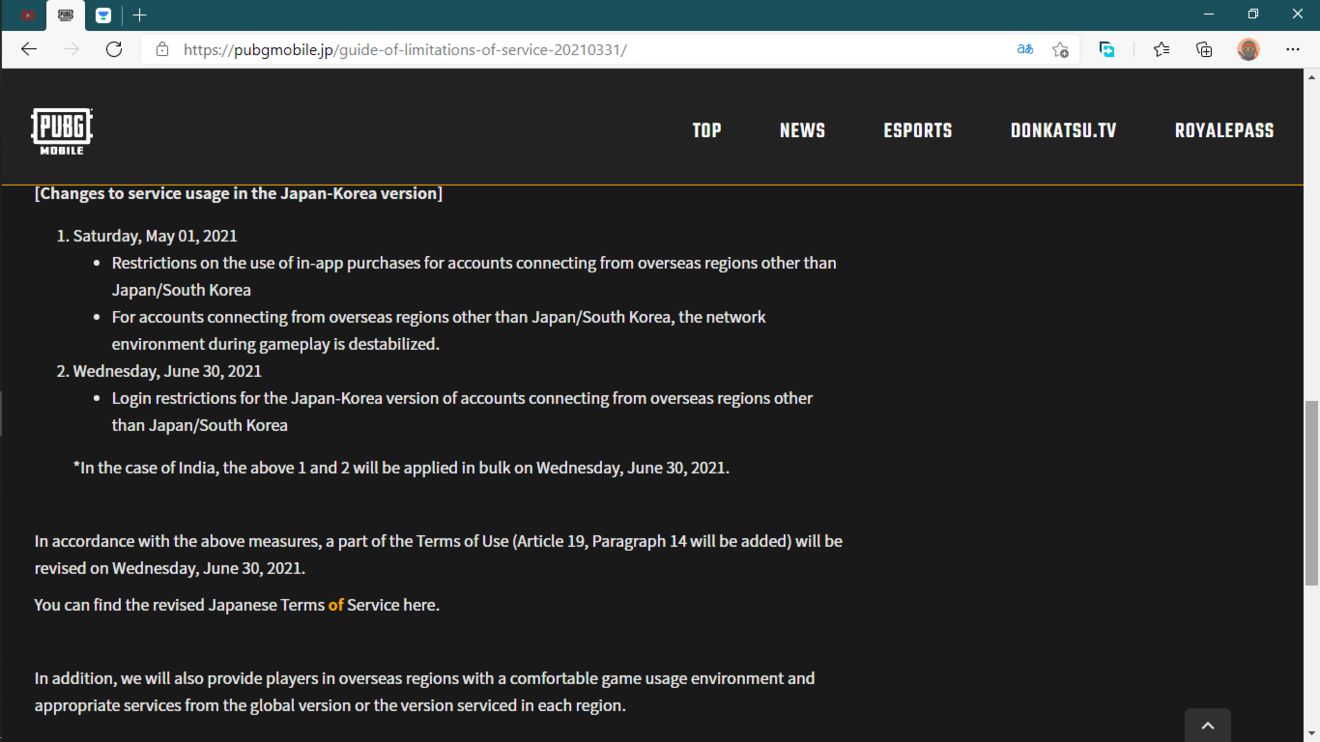Screen dimensions: 1320x742
Task: Open browser Settings and more menu
Action: [x=1292, y=49]
